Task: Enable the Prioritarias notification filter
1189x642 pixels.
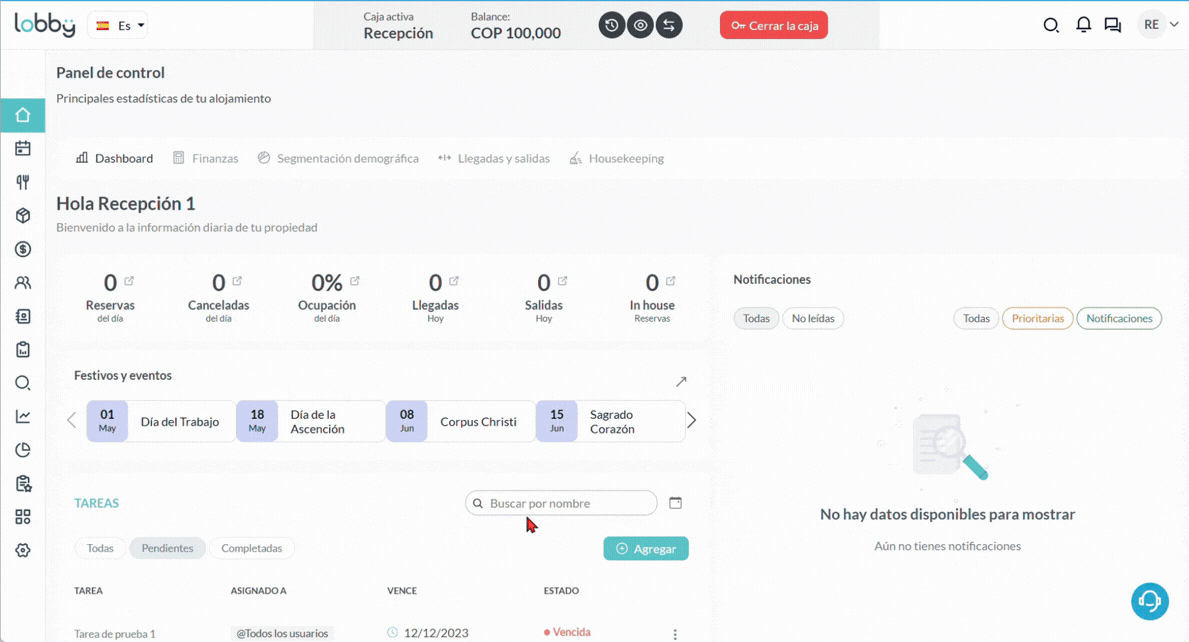Action: coord(1037,318)
